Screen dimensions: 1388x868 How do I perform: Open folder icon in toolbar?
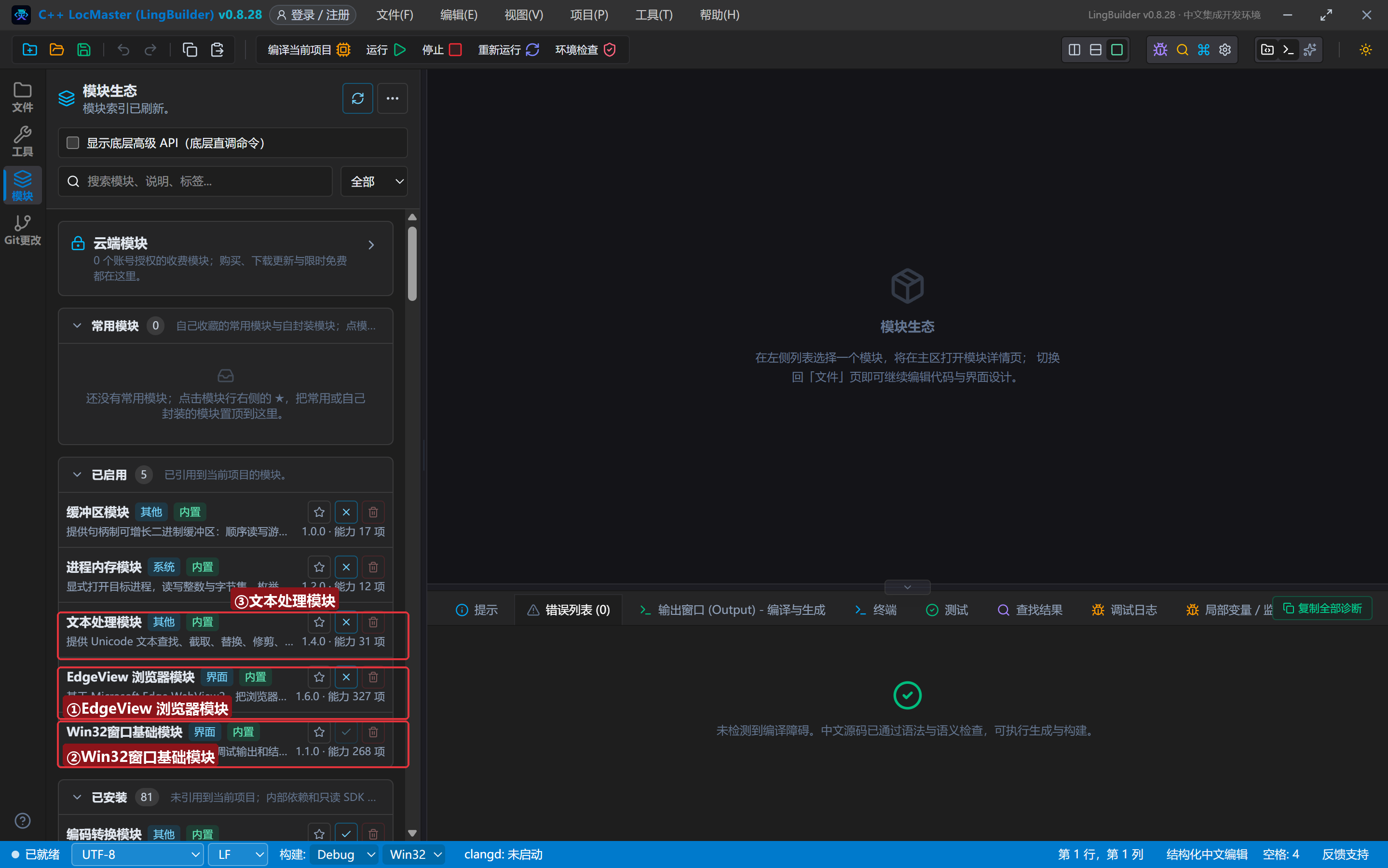point(56,50)
